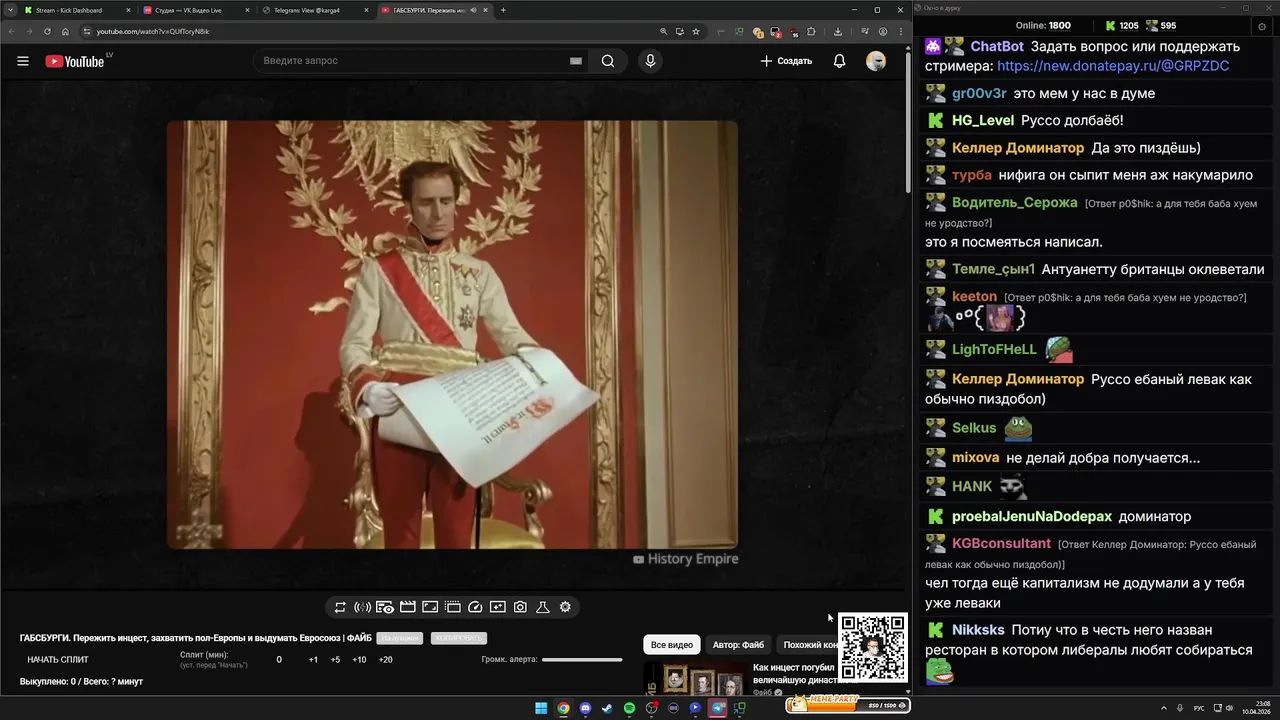
Task: Add +1 minute to split
Action: point(313,660)
